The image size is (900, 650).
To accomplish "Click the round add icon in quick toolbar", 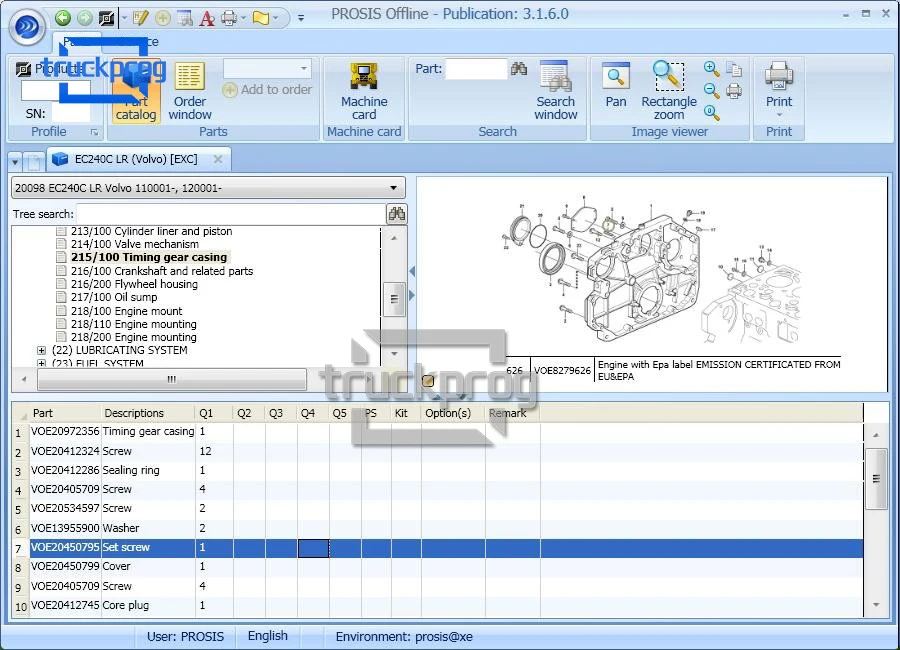I will [163, 18].
